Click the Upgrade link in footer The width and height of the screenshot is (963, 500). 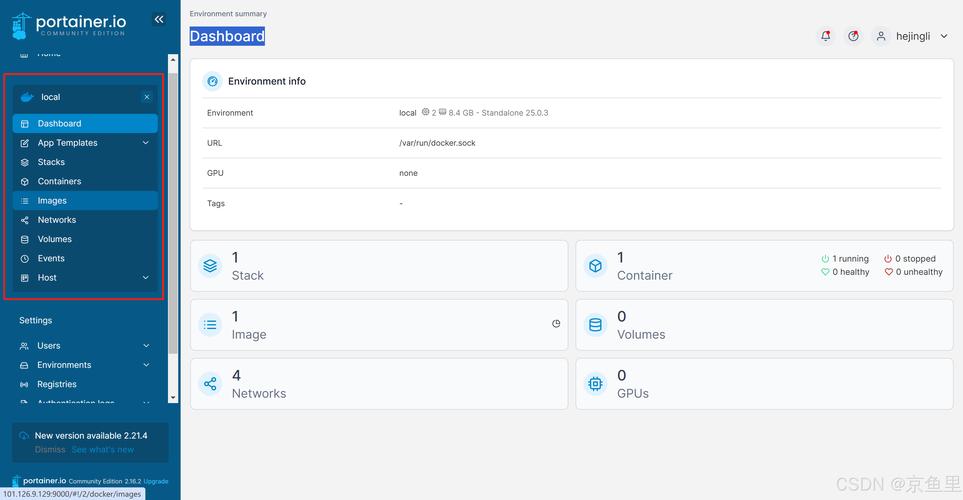[x=156, y=482]
